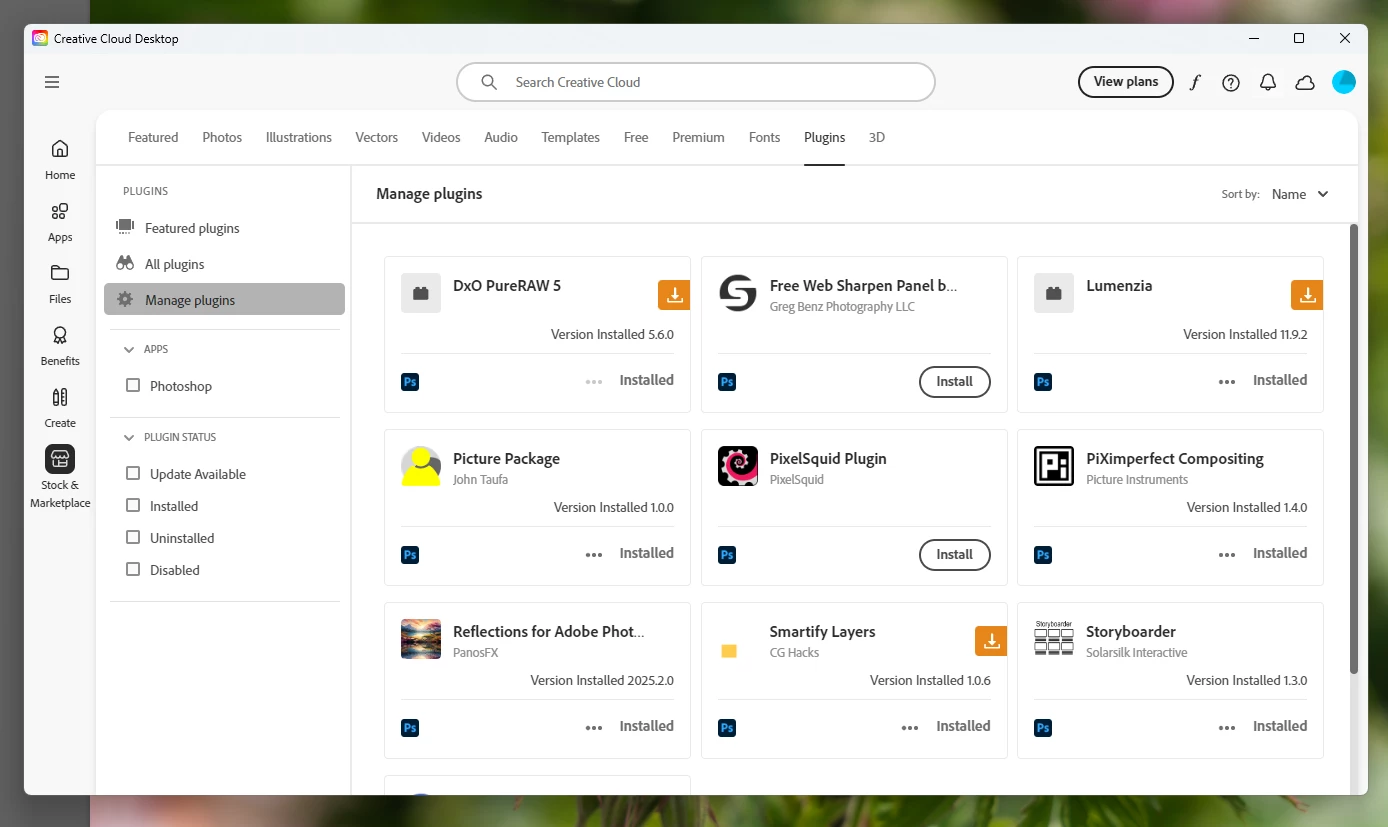Click the Smartify Layers plugin title
Viewport: 1388px width, 827px height.
[x=822, y=632]
